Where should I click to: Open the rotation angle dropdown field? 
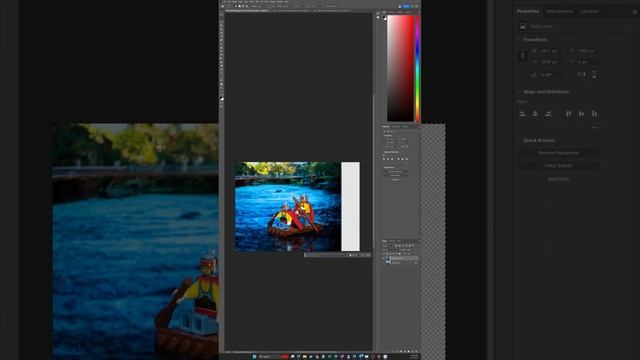coord(553,75)
